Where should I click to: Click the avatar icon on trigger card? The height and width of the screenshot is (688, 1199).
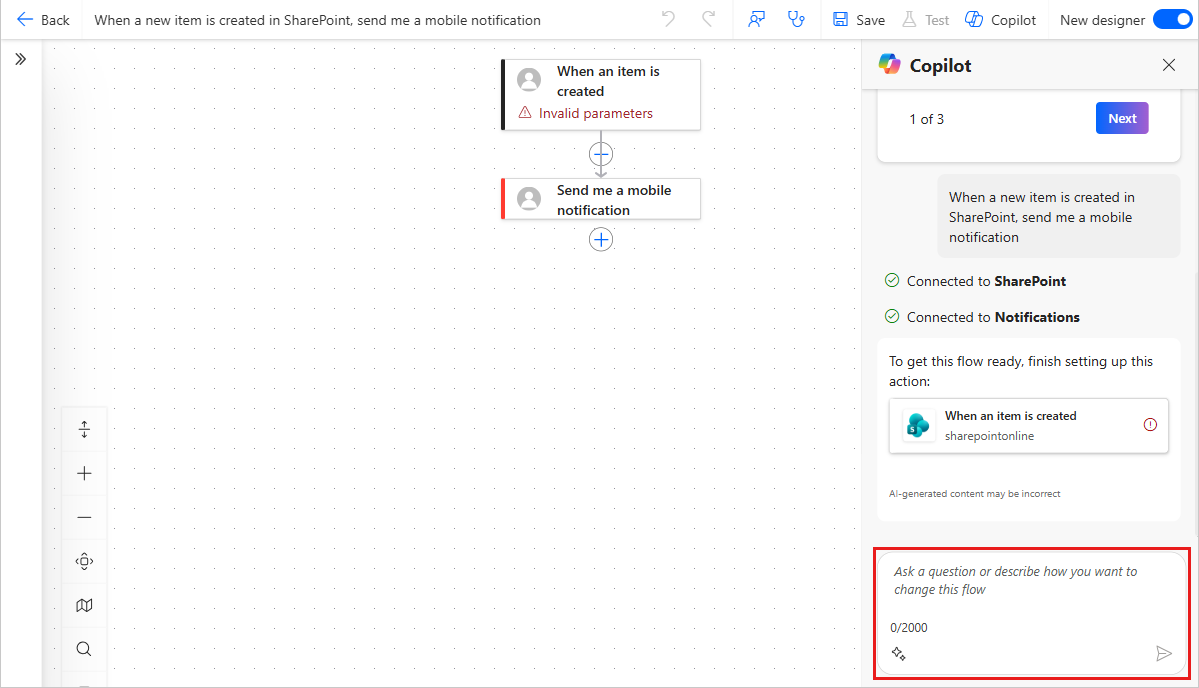[529, 80]
